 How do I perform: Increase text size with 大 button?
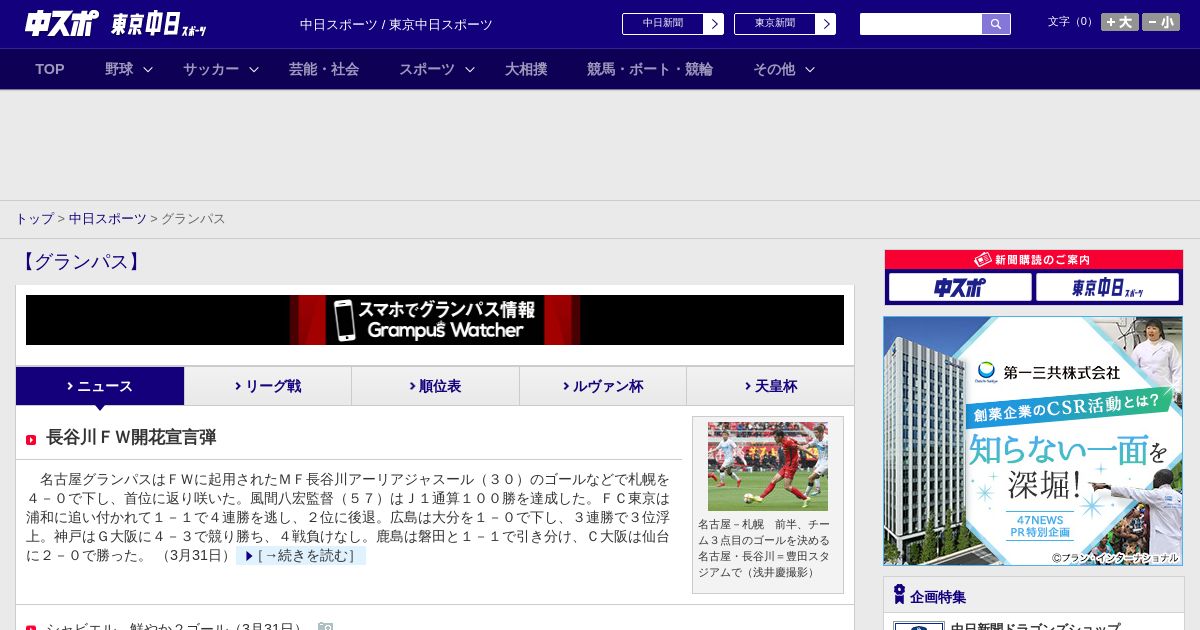(x=1119, y=22)
